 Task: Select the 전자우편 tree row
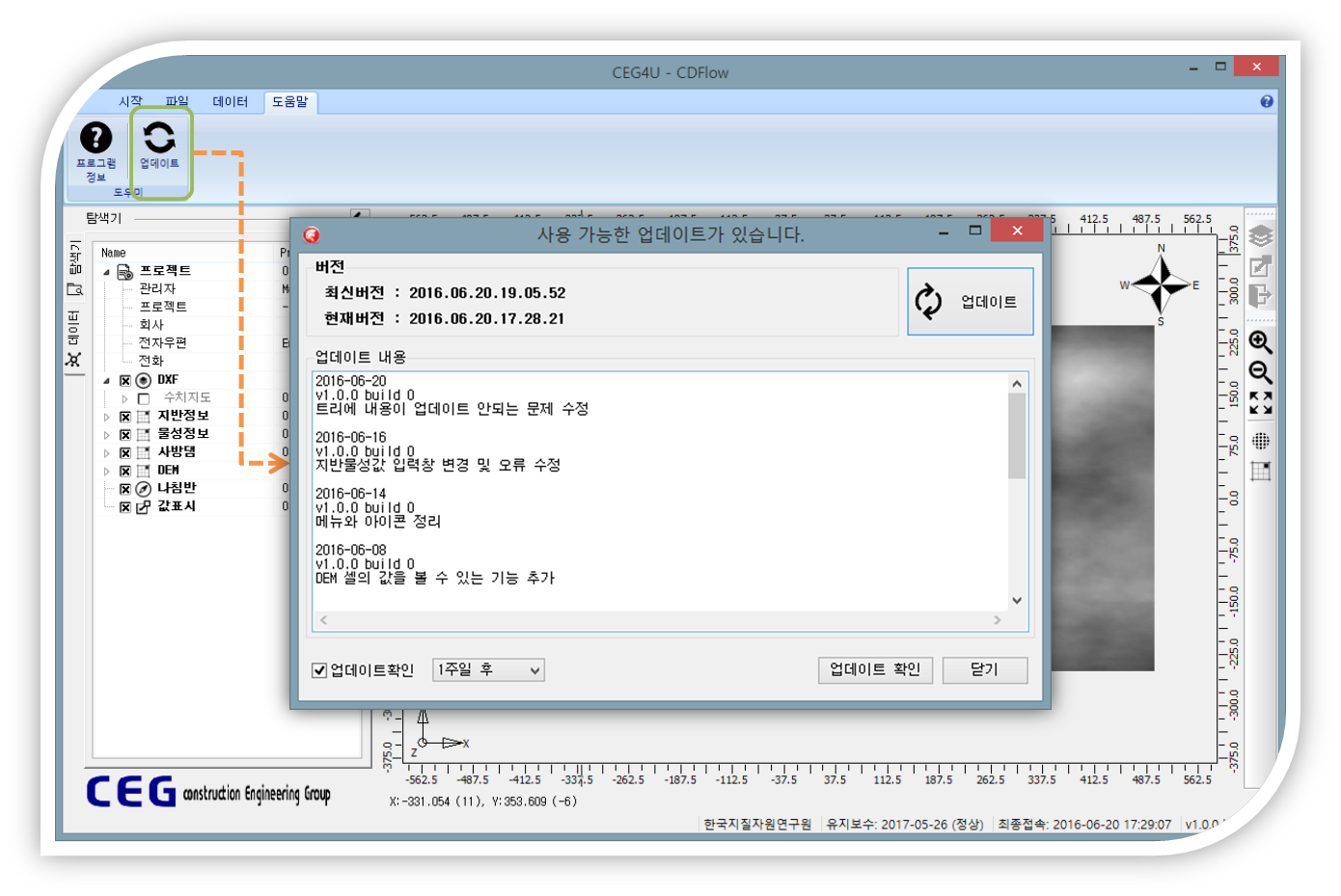[x=162, y=343]
